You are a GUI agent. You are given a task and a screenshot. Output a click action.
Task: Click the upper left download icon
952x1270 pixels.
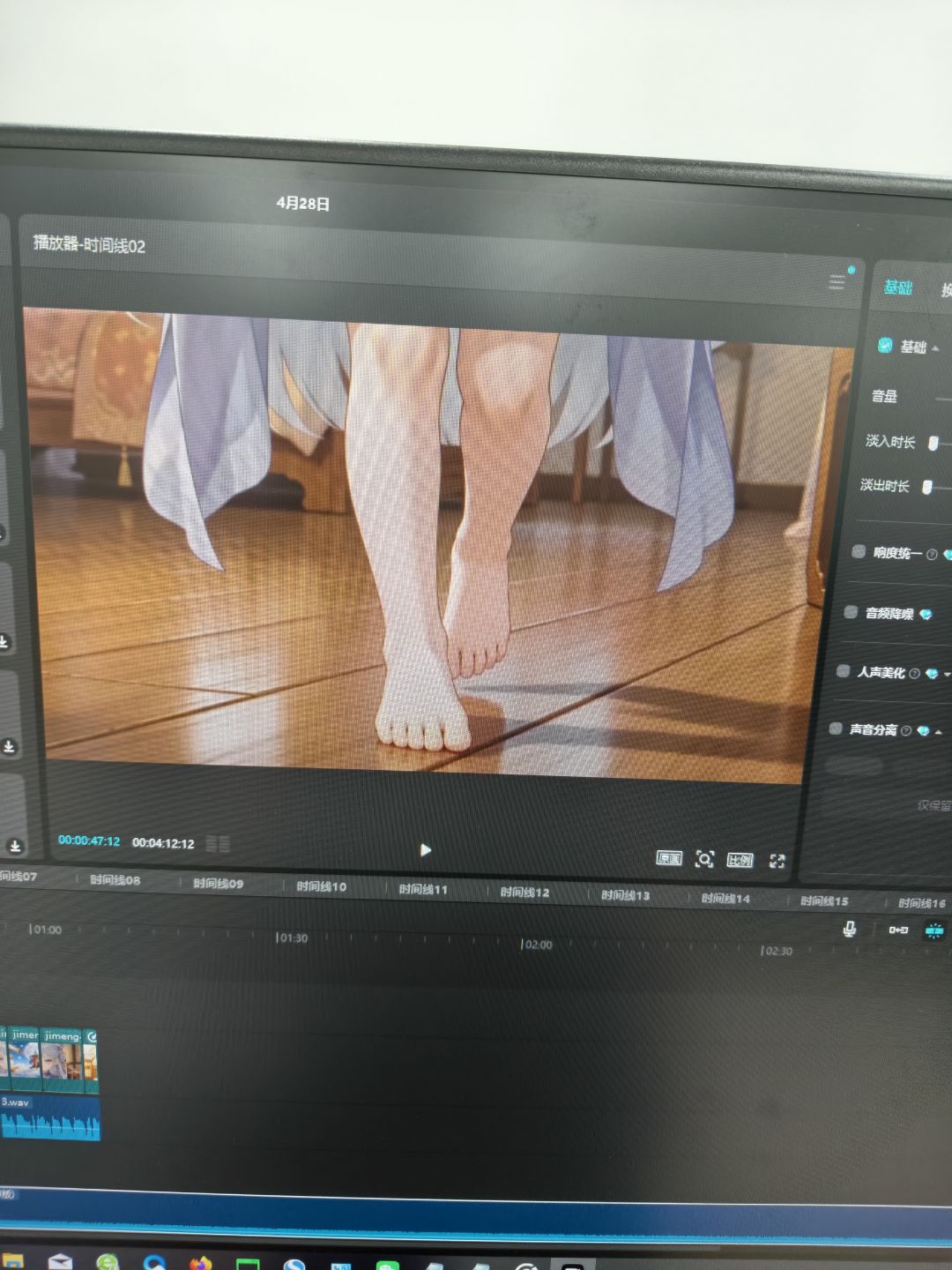click(x=4, y=642)
